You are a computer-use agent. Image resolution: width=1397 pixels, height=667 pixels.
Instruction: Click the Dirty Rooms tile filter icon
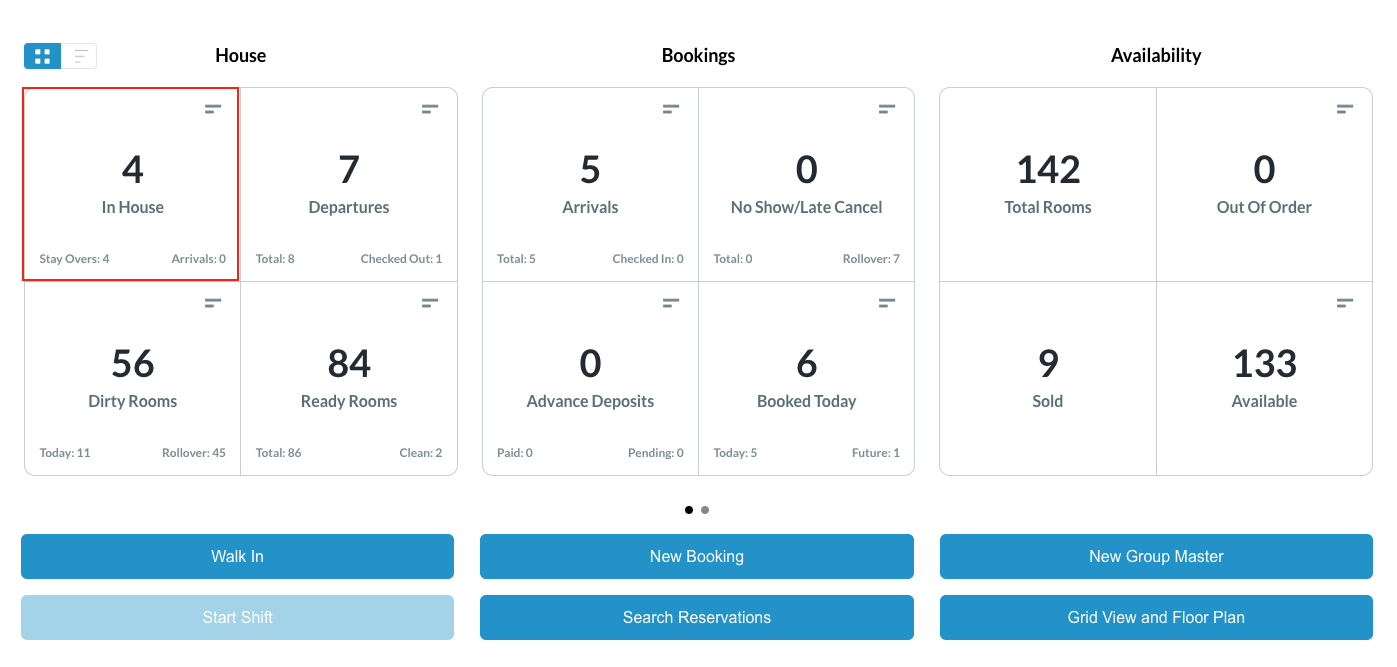click(x=213, y=303)
